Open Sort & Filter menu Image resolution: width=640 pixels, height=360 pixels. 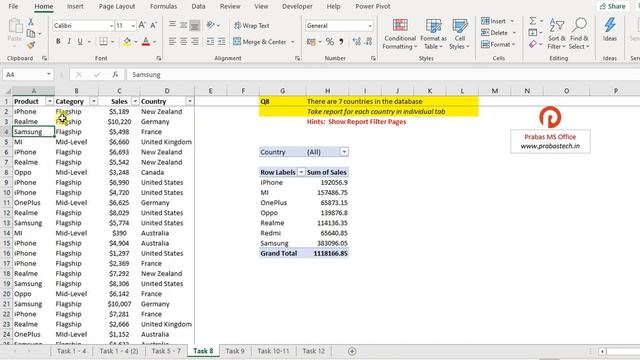pyautogui.click(x=557, y=34)
